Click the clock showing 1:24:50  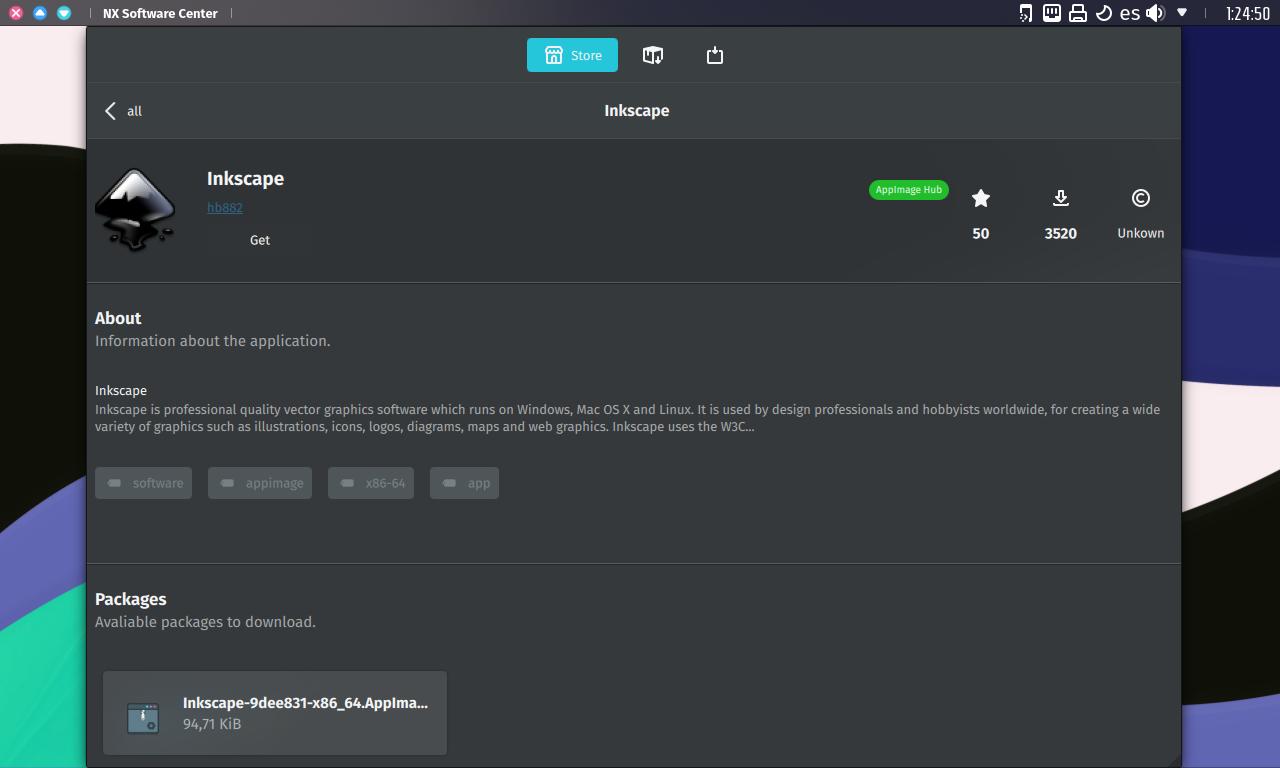click(x=1247, y=14)
